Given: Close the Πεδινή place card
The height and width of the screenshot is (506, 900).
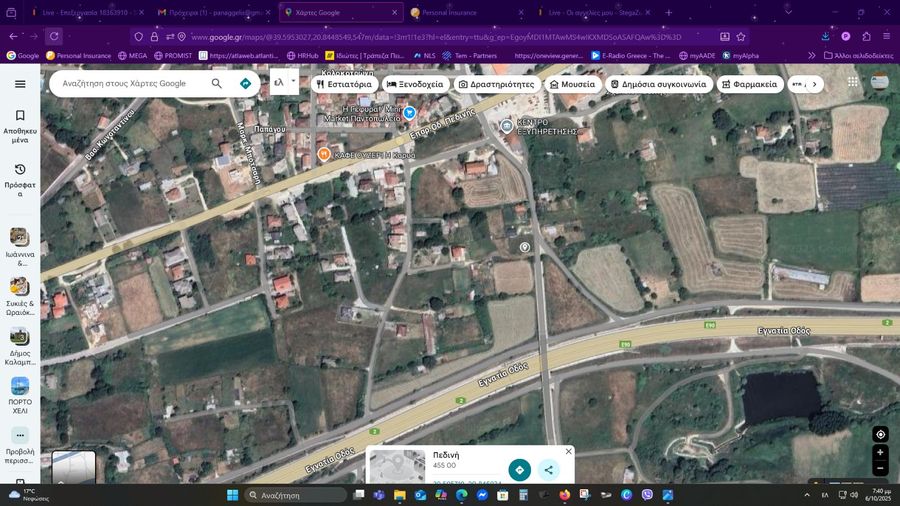Looking at the screenshot, I should click(568, 451).
